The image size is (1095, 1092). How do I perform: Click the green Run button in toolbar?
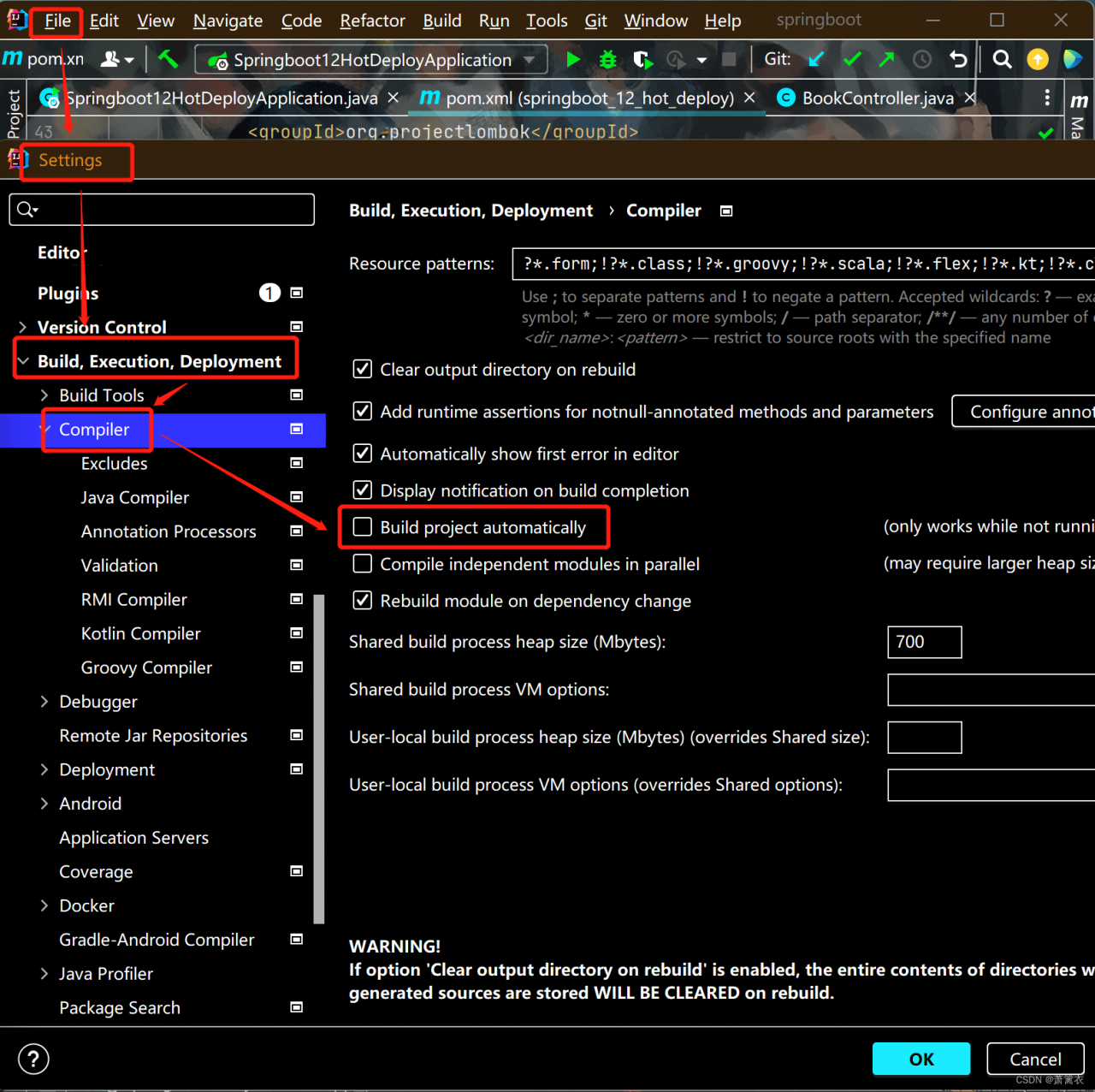click(573, 59)
